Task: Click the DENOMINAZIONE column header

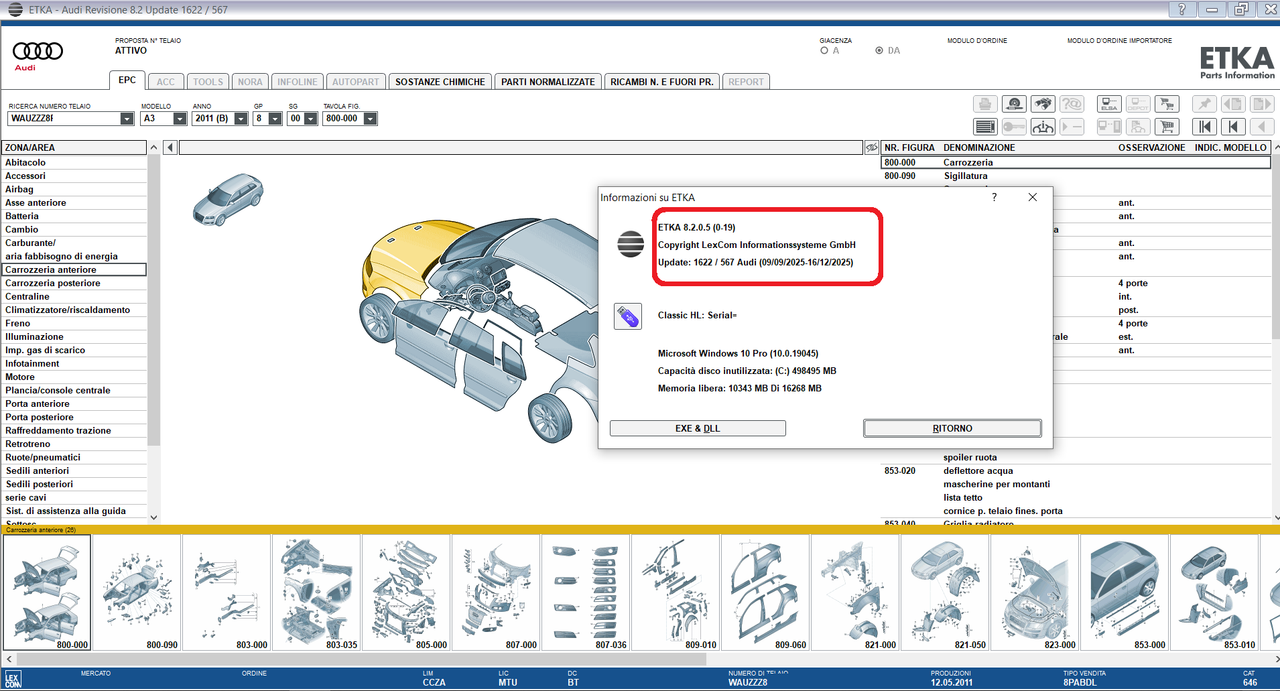Action: (979, 148)
